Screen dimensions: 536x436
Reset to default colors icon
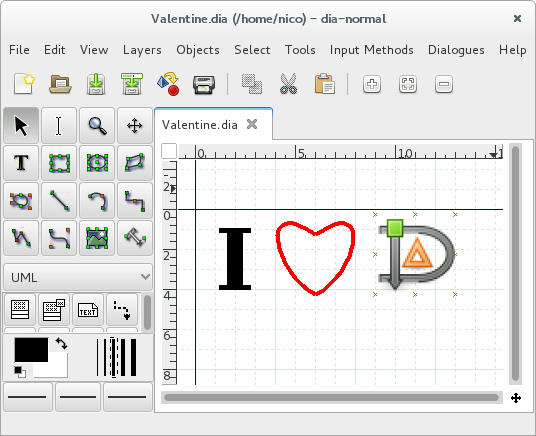click(20, 372)
